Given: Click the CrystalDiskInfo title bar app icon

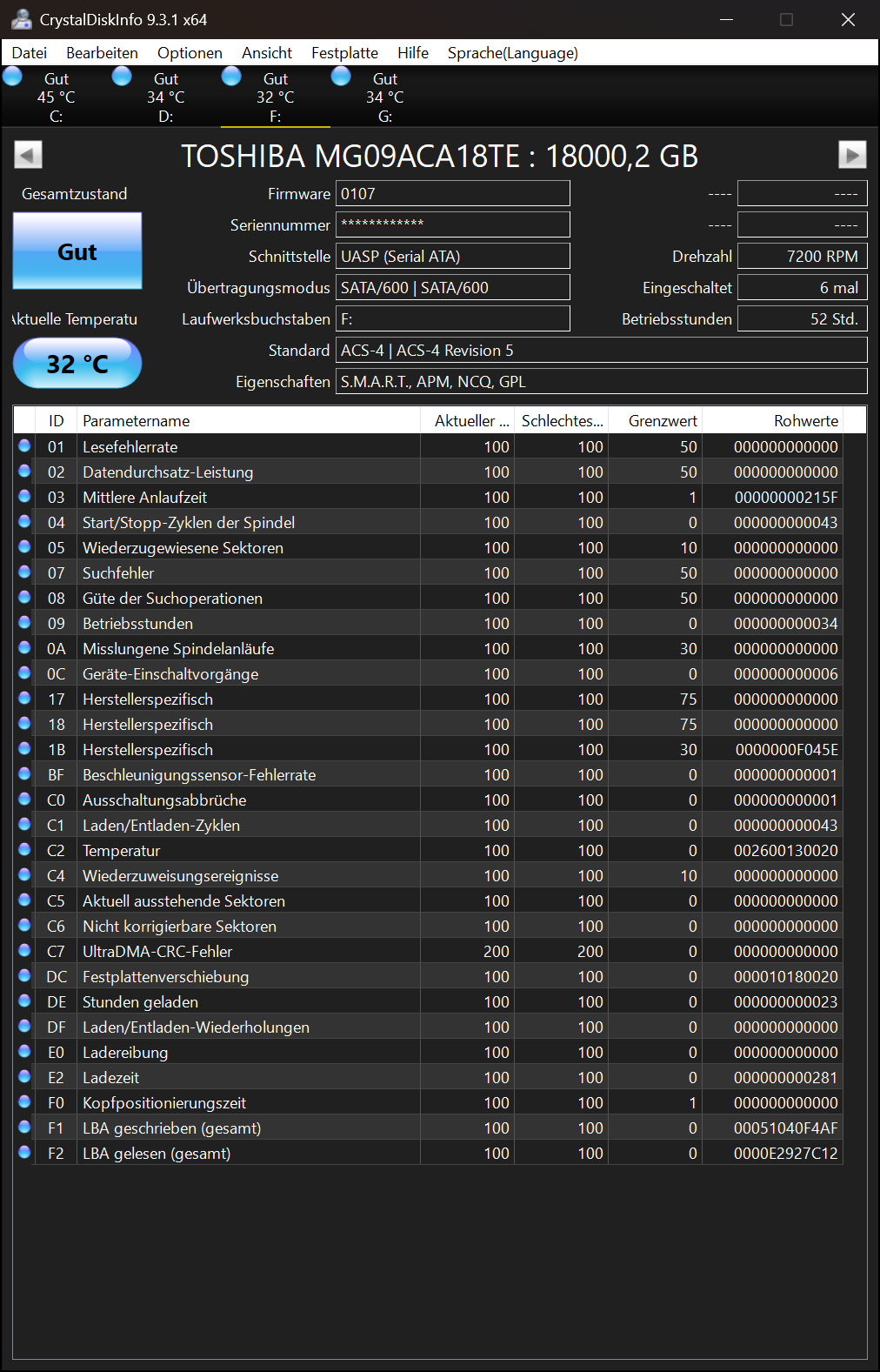Looking at the screenshot, I should coord(21,19).
